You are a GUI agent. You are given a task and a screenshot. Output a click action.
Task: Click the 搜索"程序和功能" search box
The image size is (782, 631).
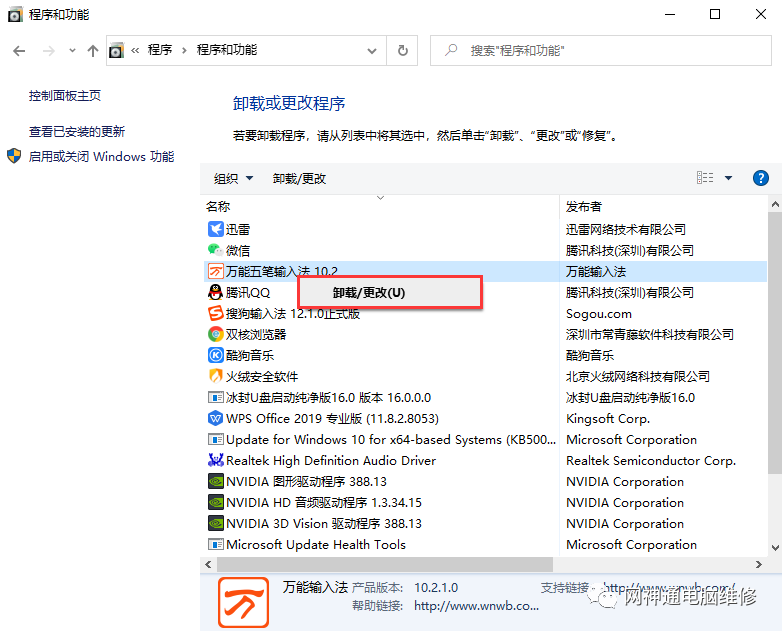point(601,50)
